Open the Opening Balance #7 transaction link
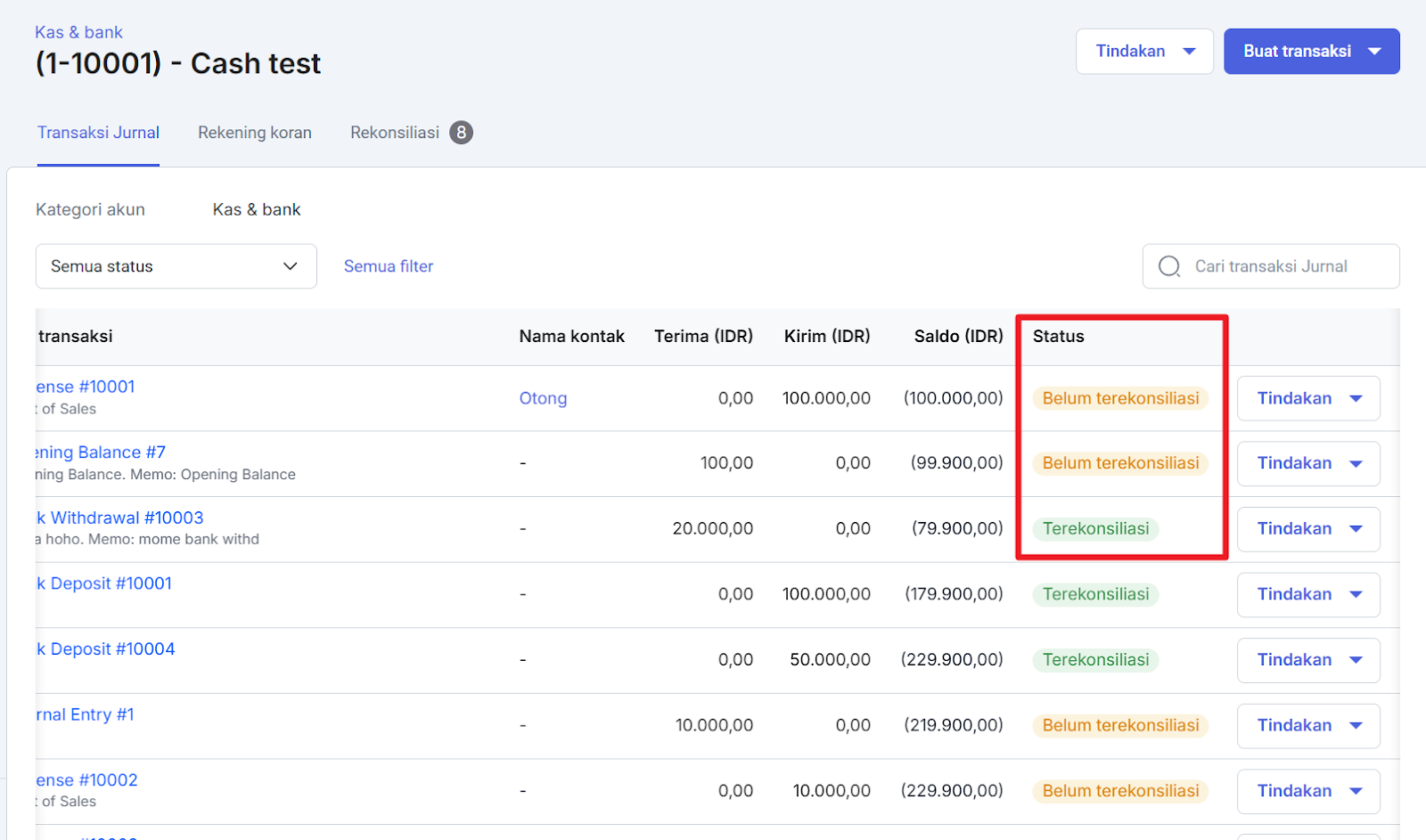Viewport: 1426px width, 840px height. pos(101,453)
